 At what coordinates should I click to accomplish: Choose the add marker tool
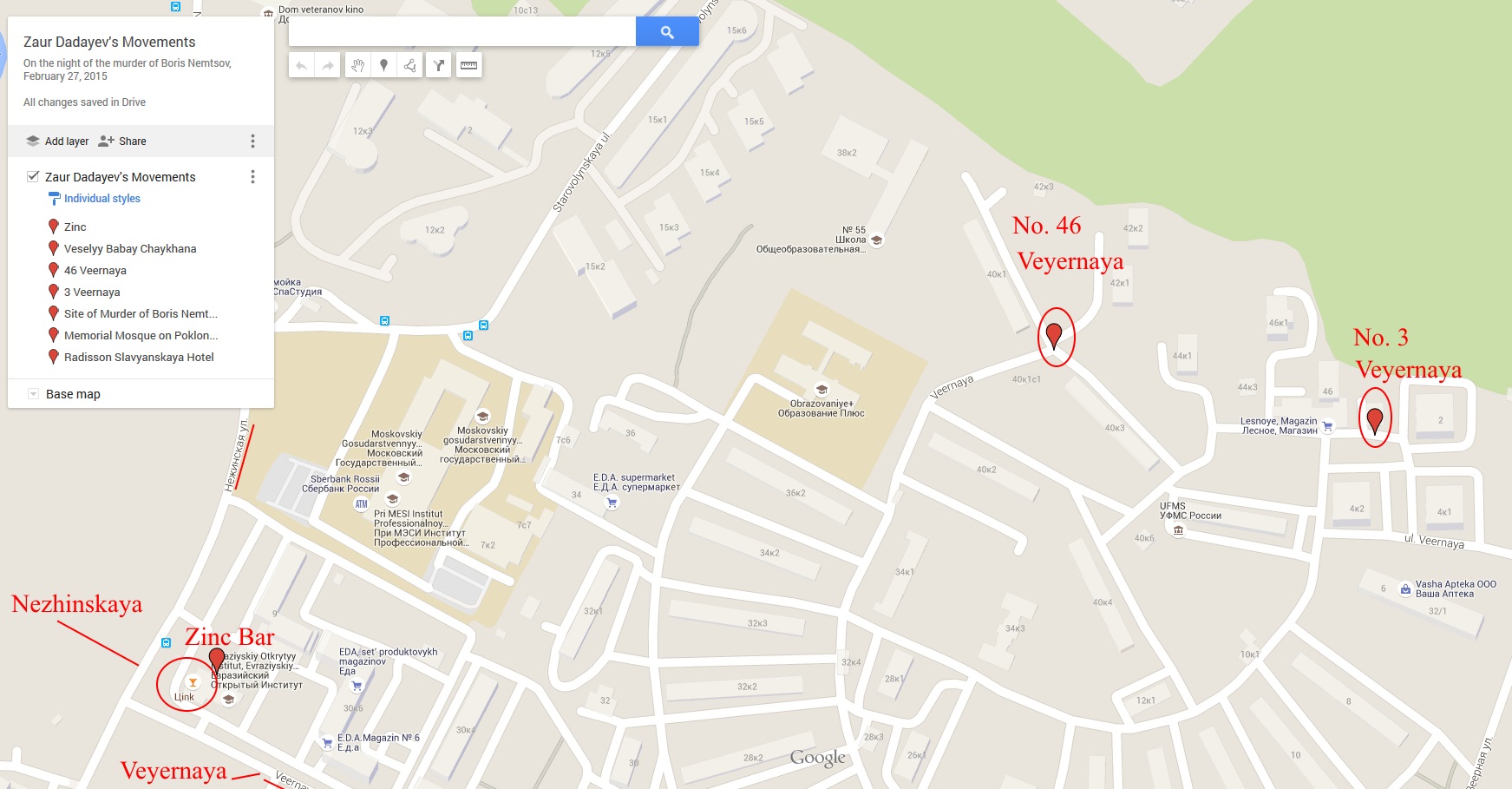tap(383, 65)
